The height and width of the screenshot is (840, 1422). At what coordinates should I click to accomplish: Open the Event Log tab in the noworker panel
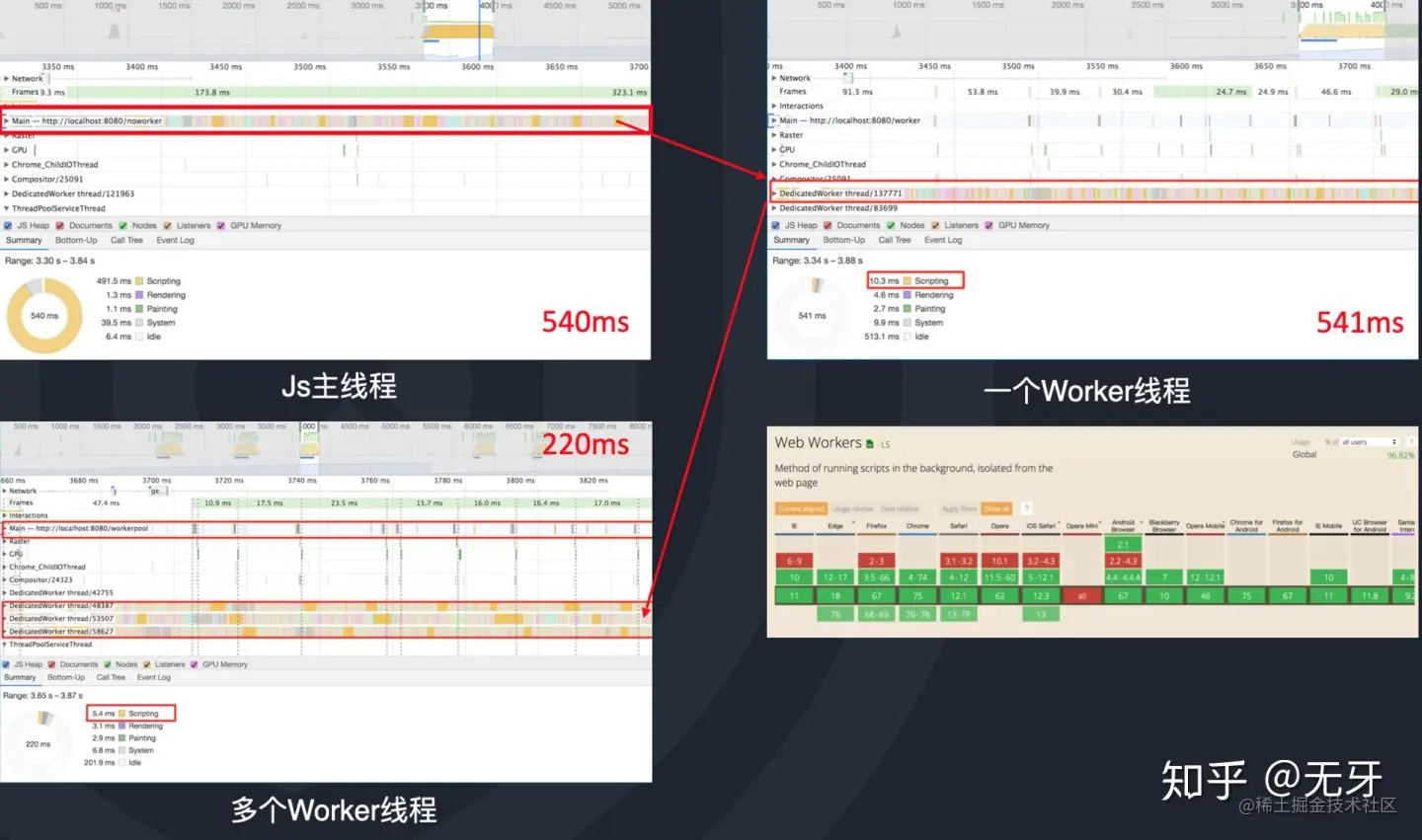point(175,240)
